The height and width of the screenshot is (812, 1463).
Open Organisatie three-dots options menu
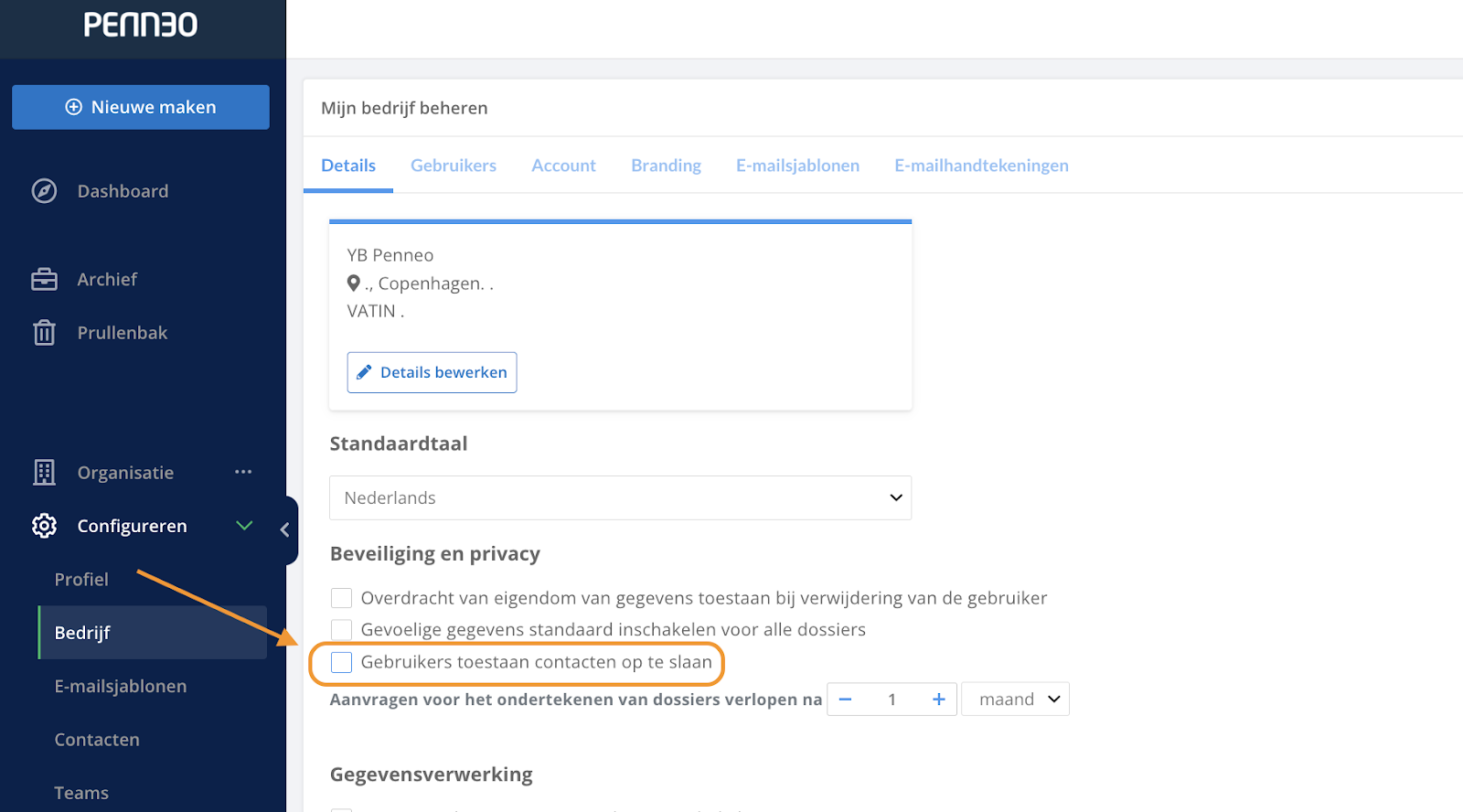243,472
